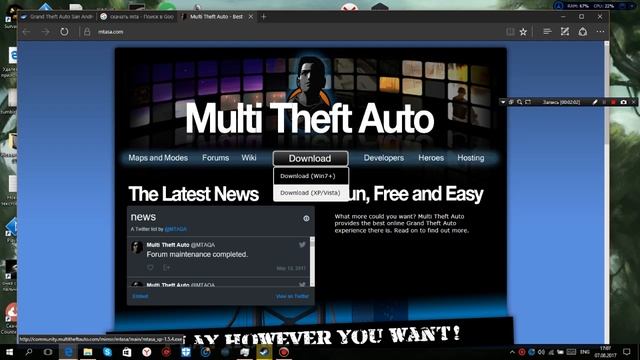Open the Wiki link

249,158
